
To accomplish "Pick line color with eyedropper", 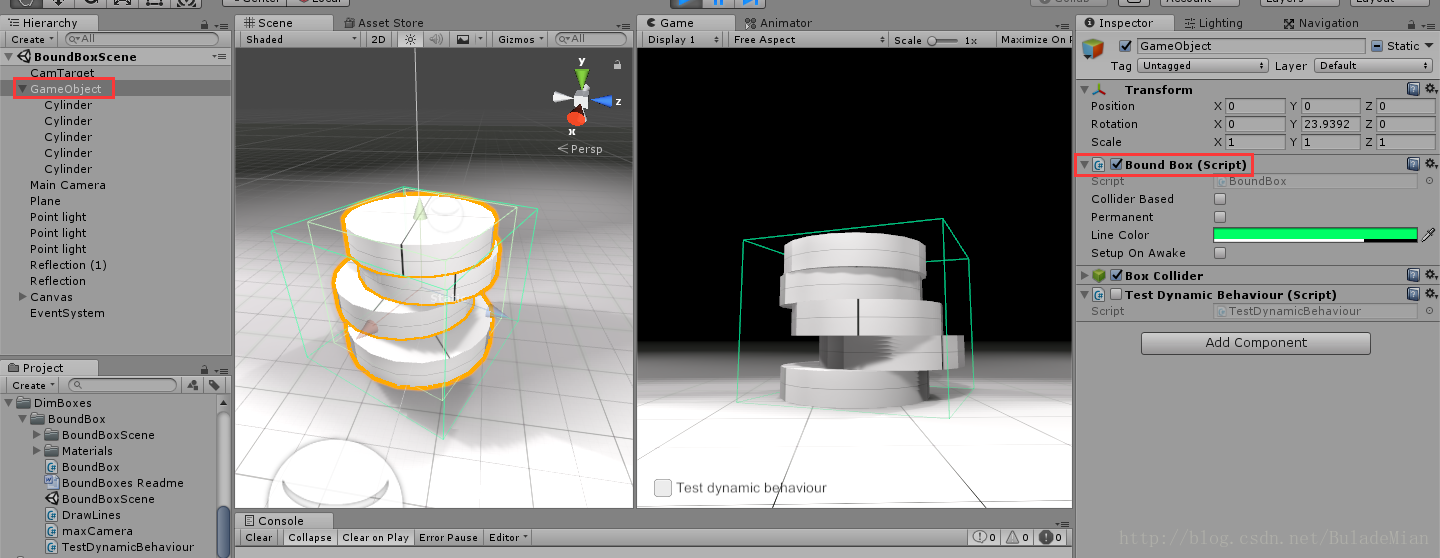I will tap(1429, 235).
